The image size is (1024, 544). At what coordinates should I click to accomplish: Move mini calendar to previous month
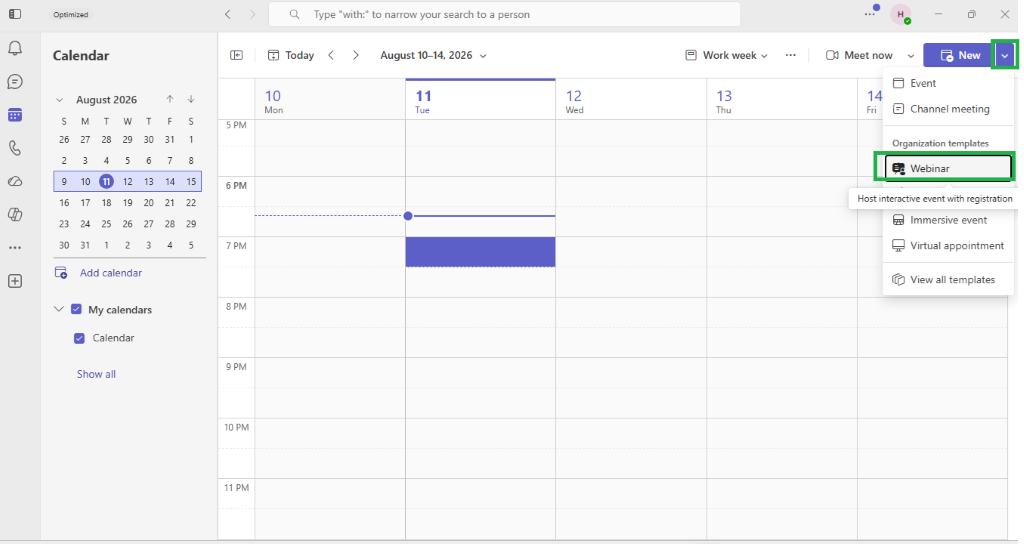(170, 99)
